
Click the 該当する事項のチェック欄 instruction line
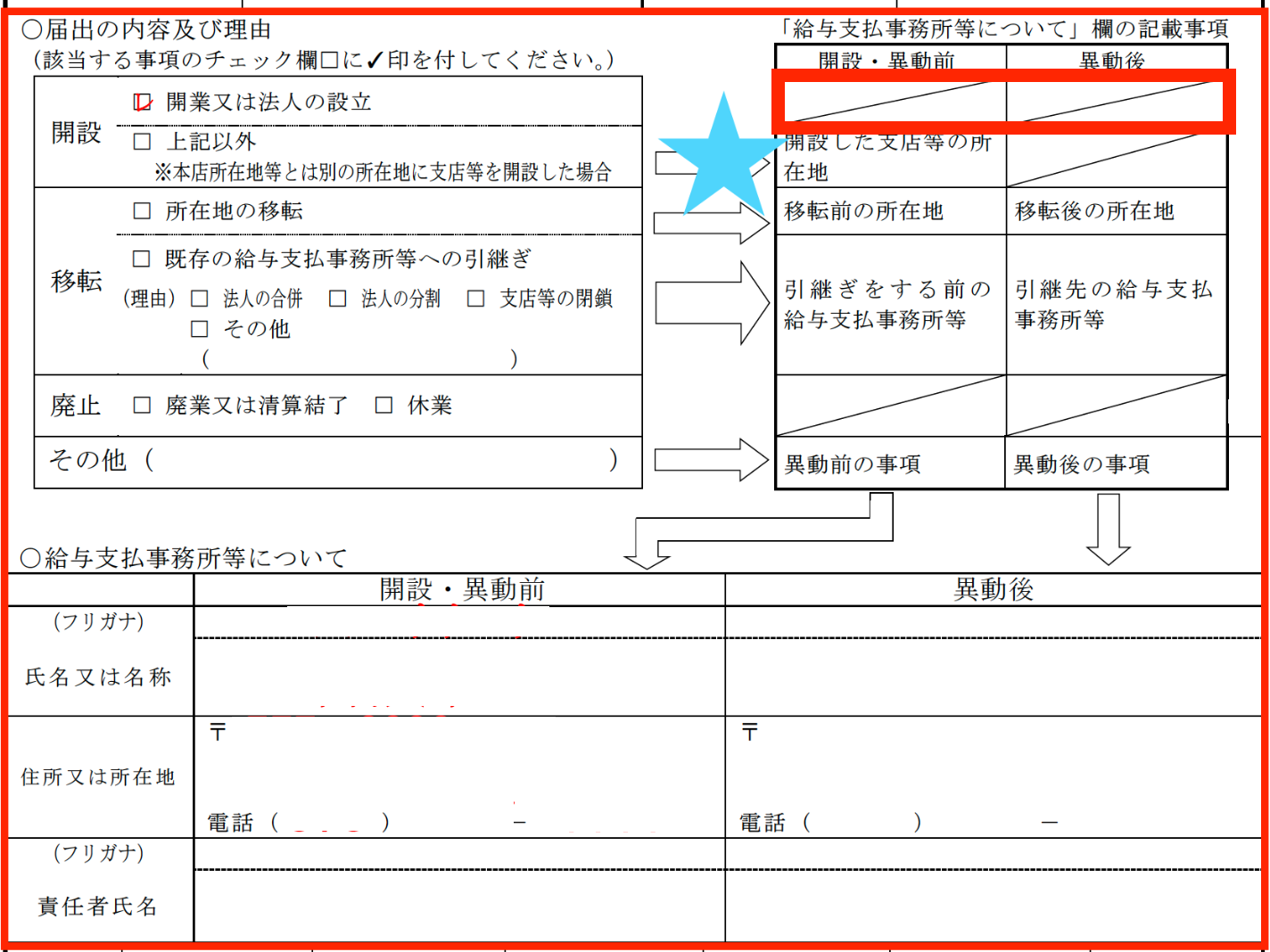325,60
